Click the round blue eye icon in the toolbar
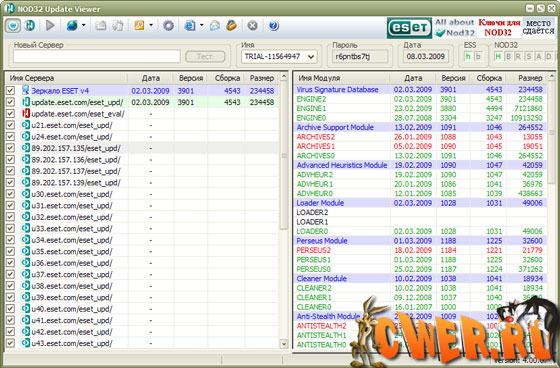 tap(13, 25)
